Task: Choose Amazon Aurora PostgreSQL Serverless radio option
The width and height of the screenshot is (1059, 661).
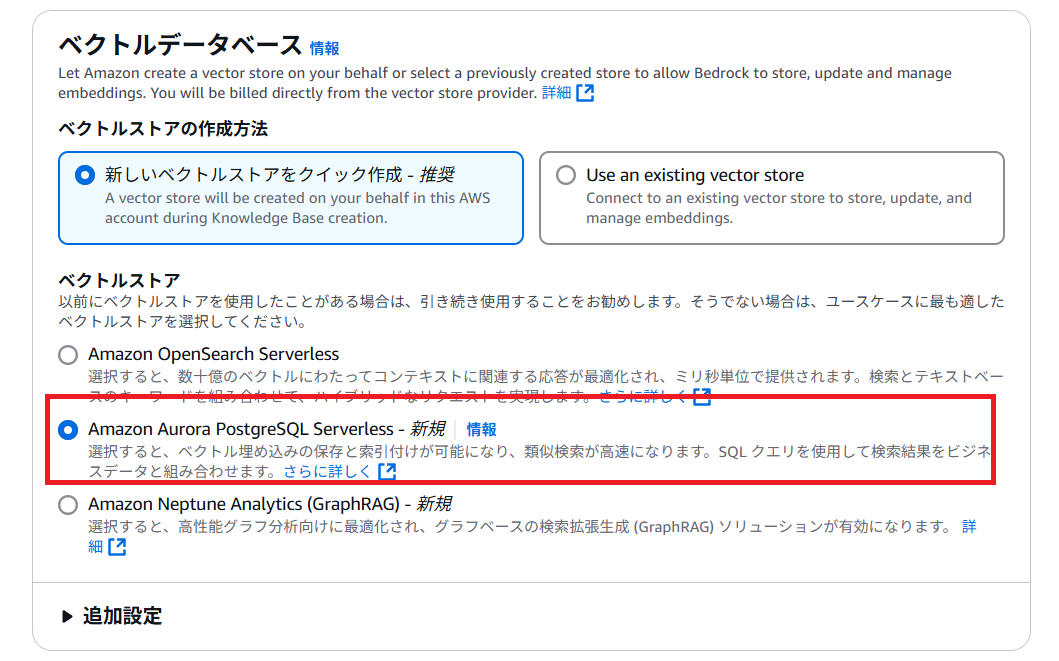Action: (68, 429)
